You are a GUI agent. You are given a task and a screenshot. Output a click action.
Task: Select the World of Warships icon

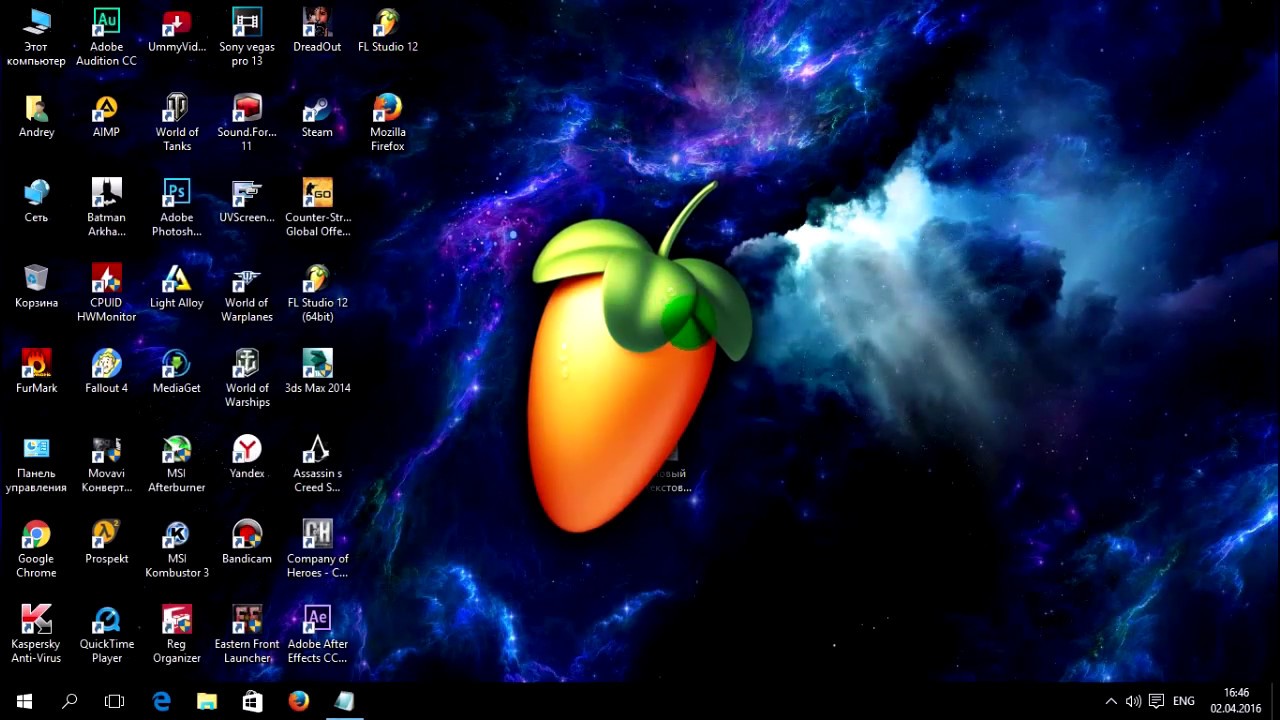point(247,378)
